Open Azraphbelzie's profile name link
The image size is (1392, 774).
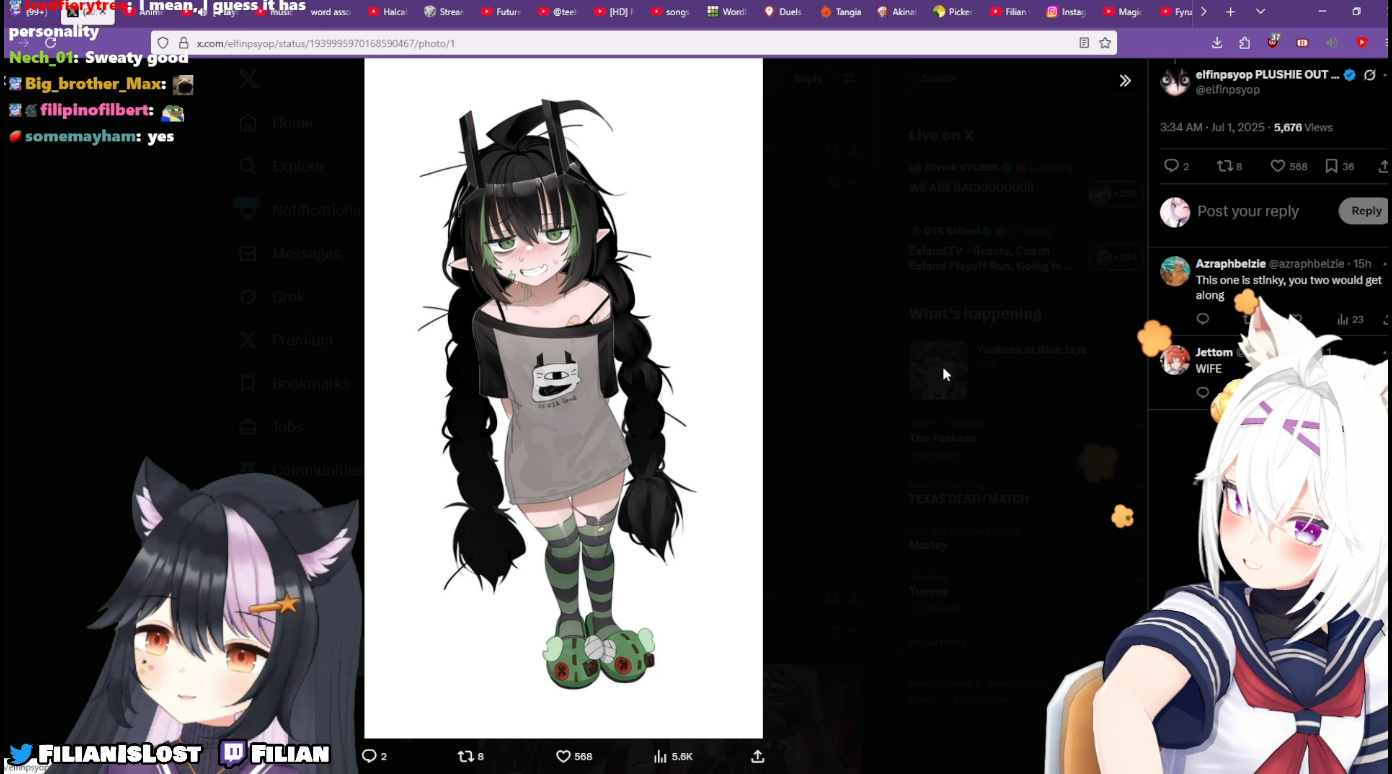click(x=1230, y=264)
